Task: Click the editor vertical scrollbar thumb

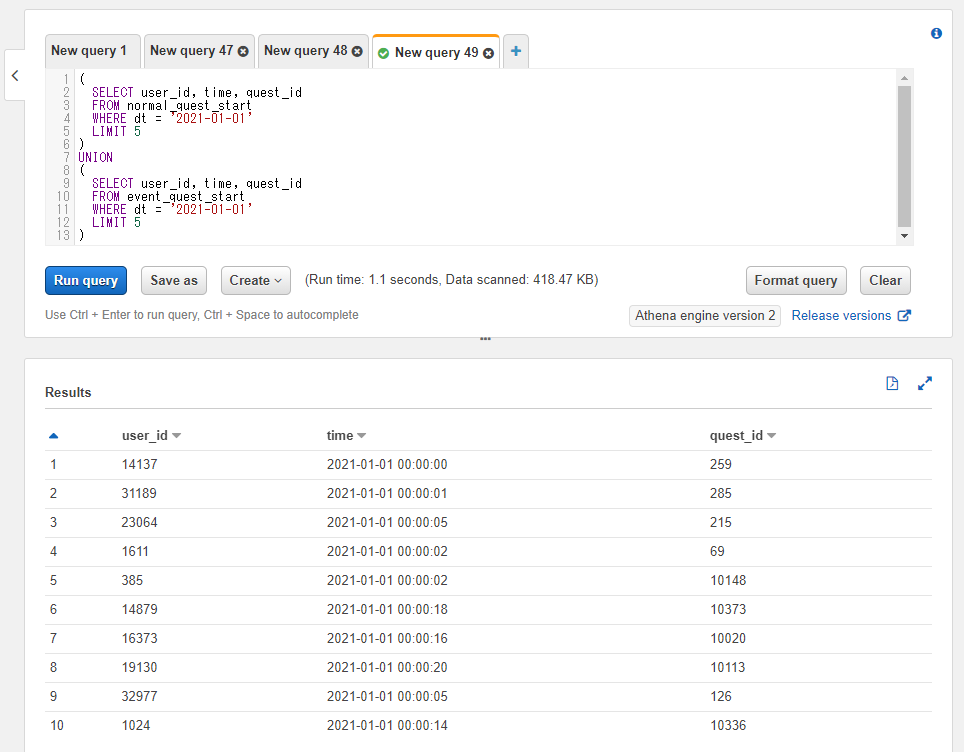Action: tap(904, 157)
